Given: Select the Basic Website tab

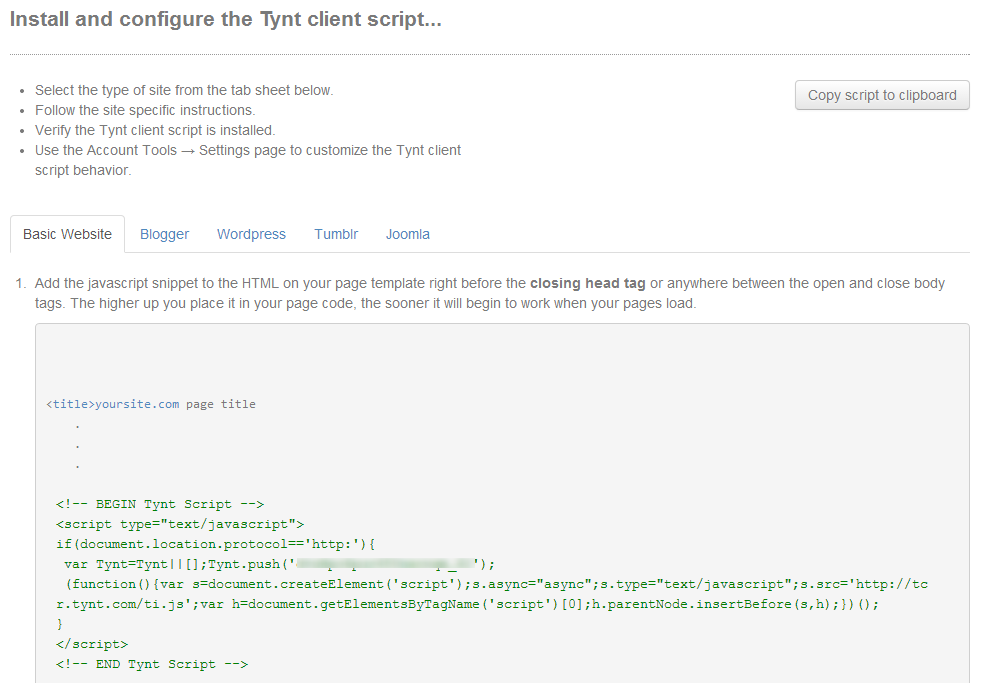Looking at the screenshot, I should point(67,234).
